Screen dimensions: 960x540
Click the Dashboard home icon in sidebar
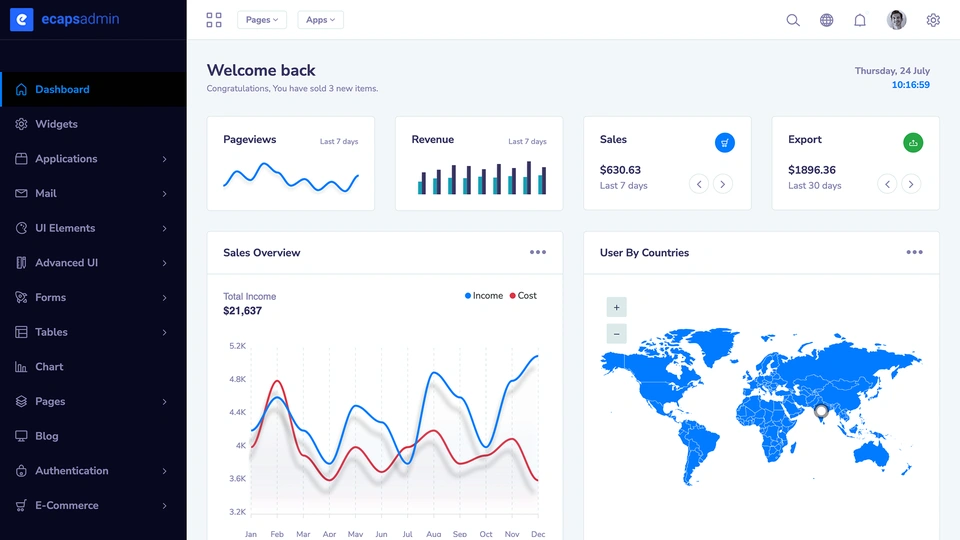(x=21, y=89)
